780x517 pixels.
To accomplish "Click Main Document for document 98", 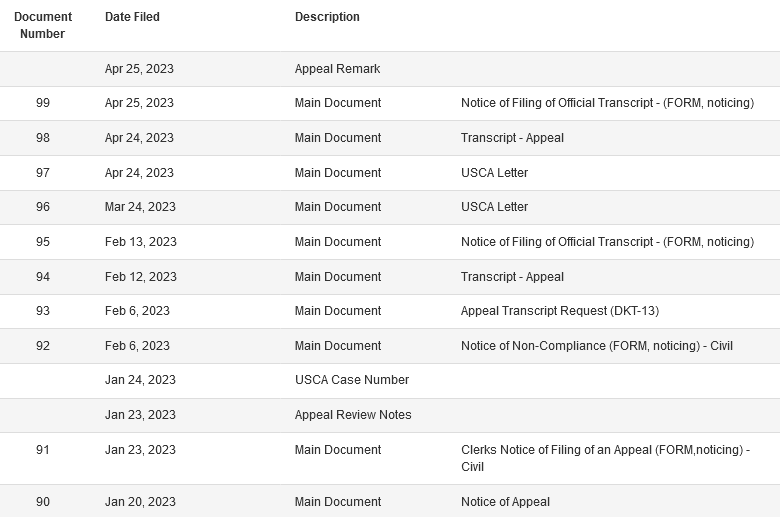I will click(x=338, y=138).
